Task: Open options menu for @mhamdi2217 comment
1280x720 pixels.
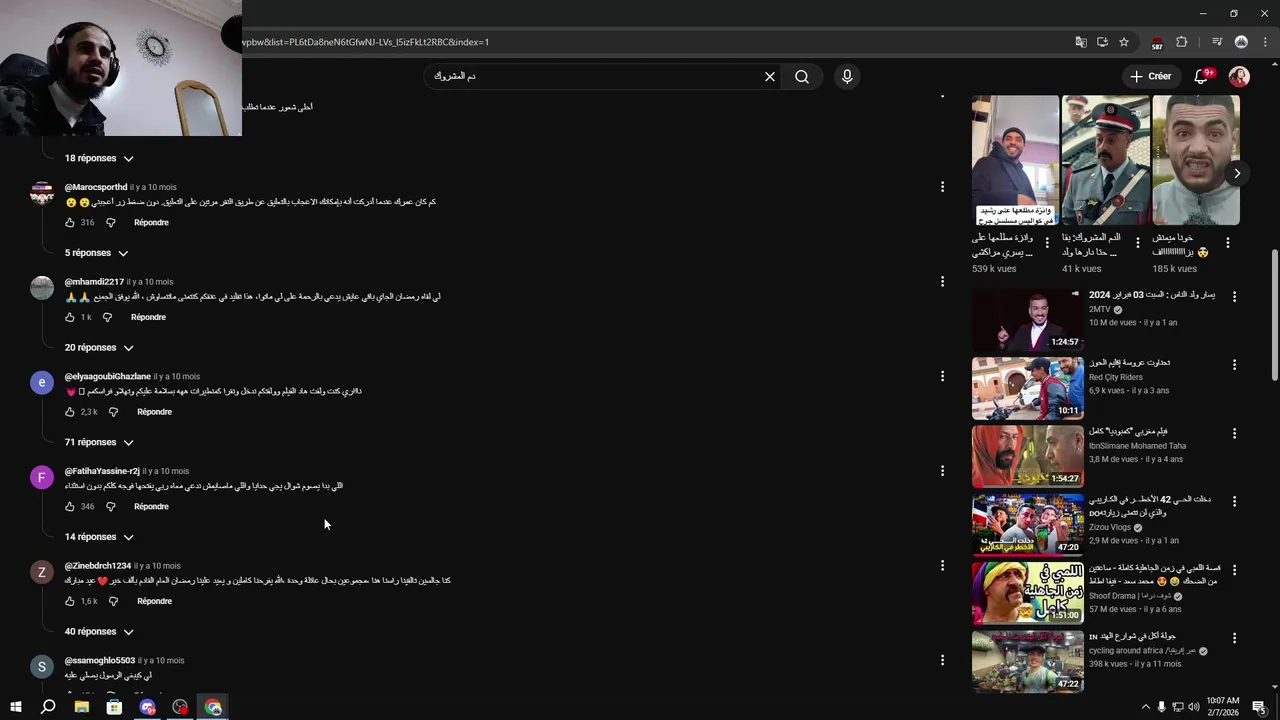Action: [x=942, y=282]
